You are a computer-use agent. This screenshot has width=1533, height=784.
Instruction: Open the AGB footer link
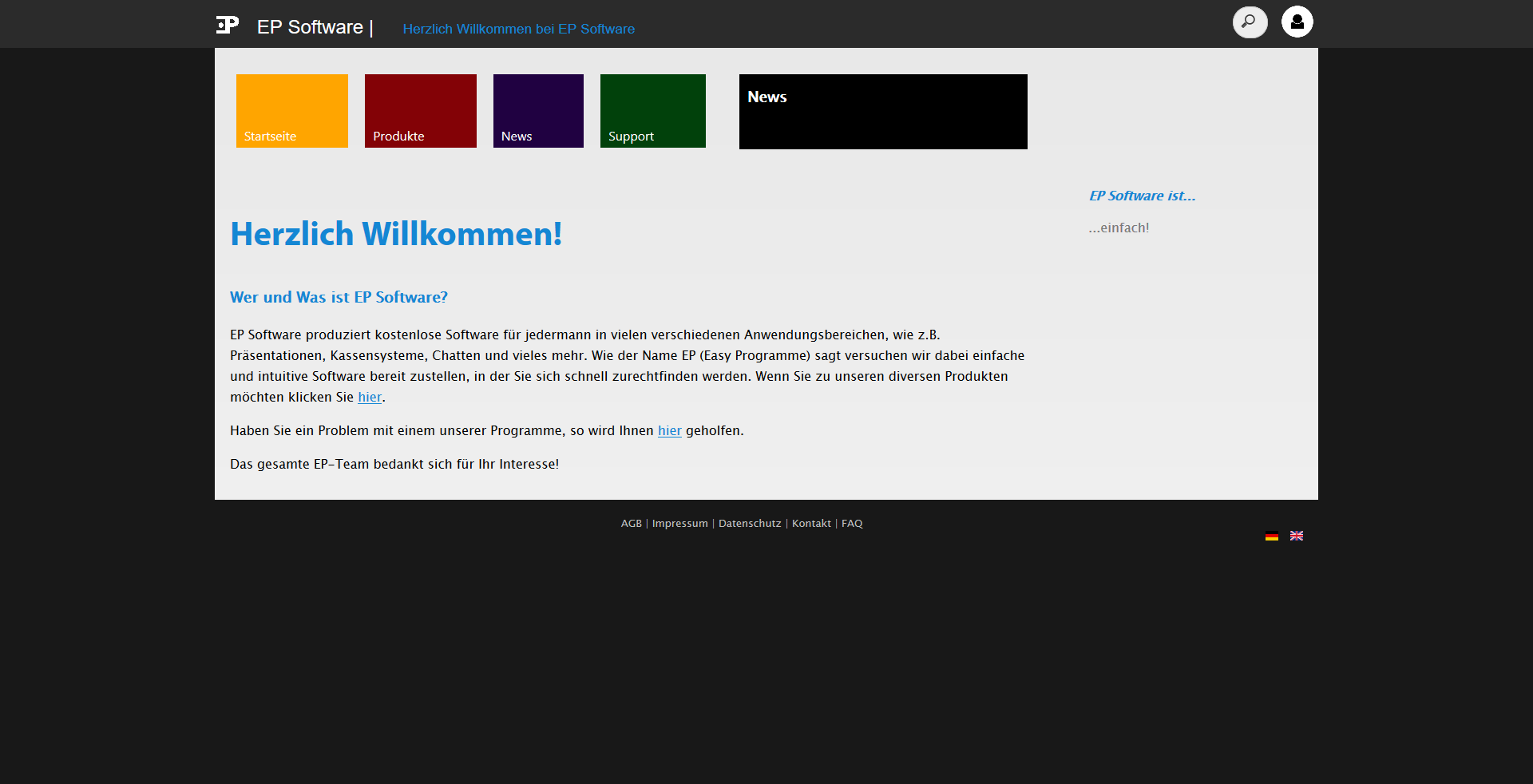pyautogui.click(x=631, y=524)
